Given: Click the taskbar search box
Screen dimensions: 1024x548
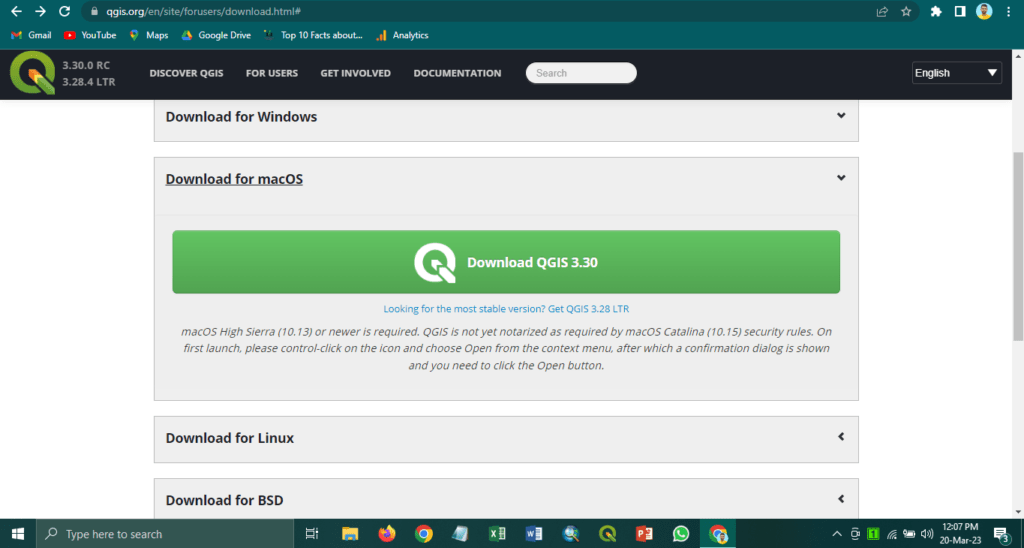Looking at the screenshot, I should [x=165, y=534].
